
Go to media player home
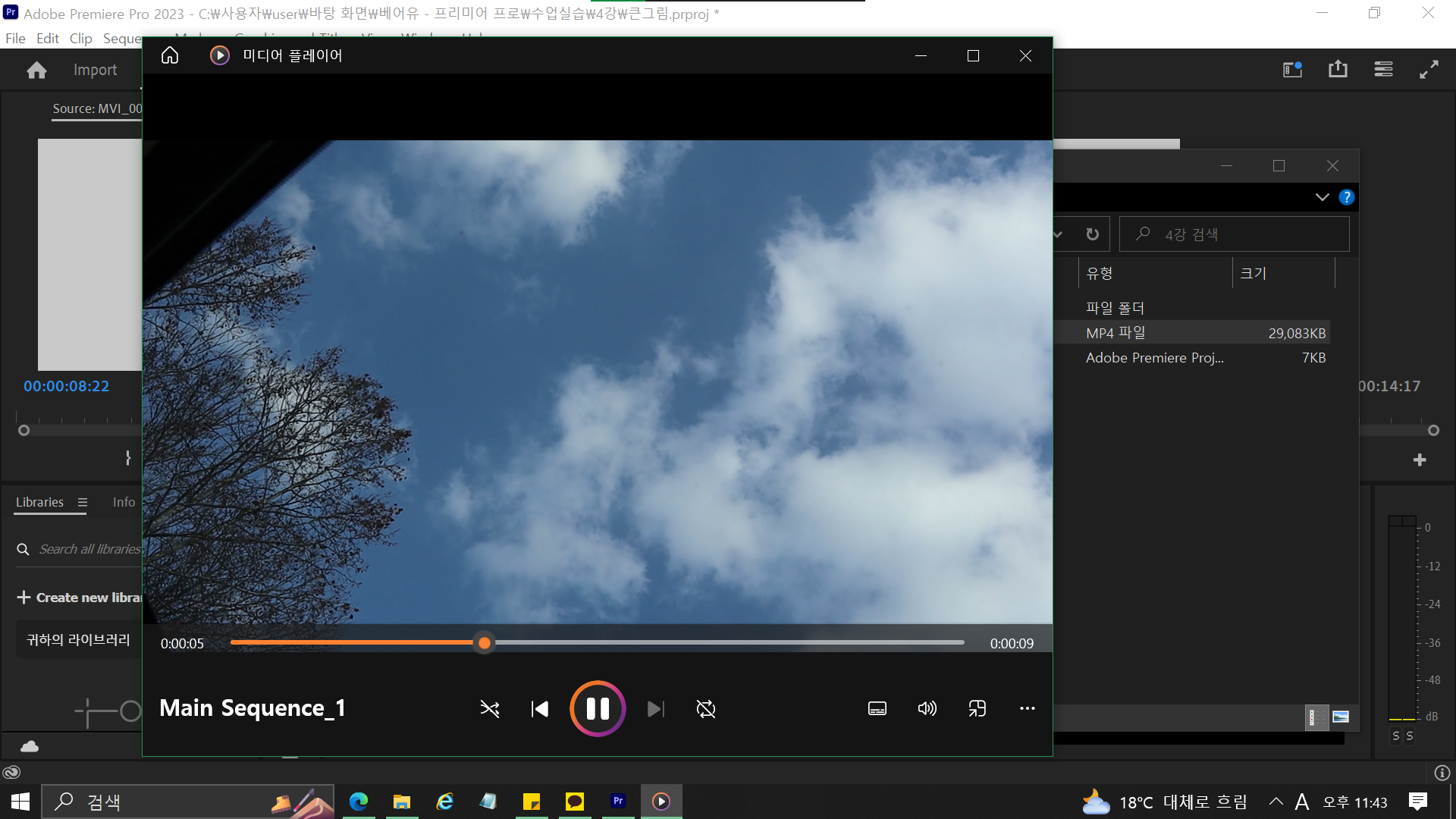tap(170, 55)
